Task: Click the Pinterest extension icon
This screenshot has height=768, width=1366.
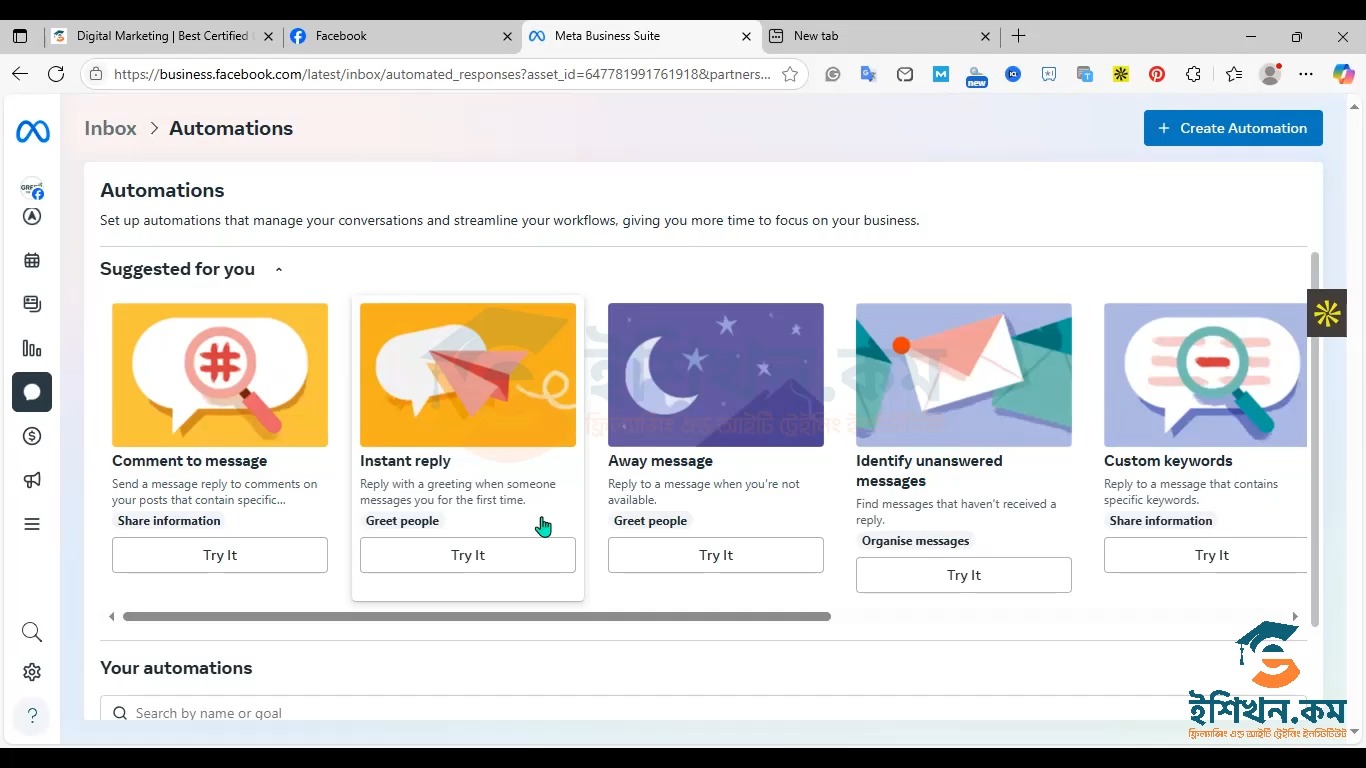Action: coord(1157,74)
